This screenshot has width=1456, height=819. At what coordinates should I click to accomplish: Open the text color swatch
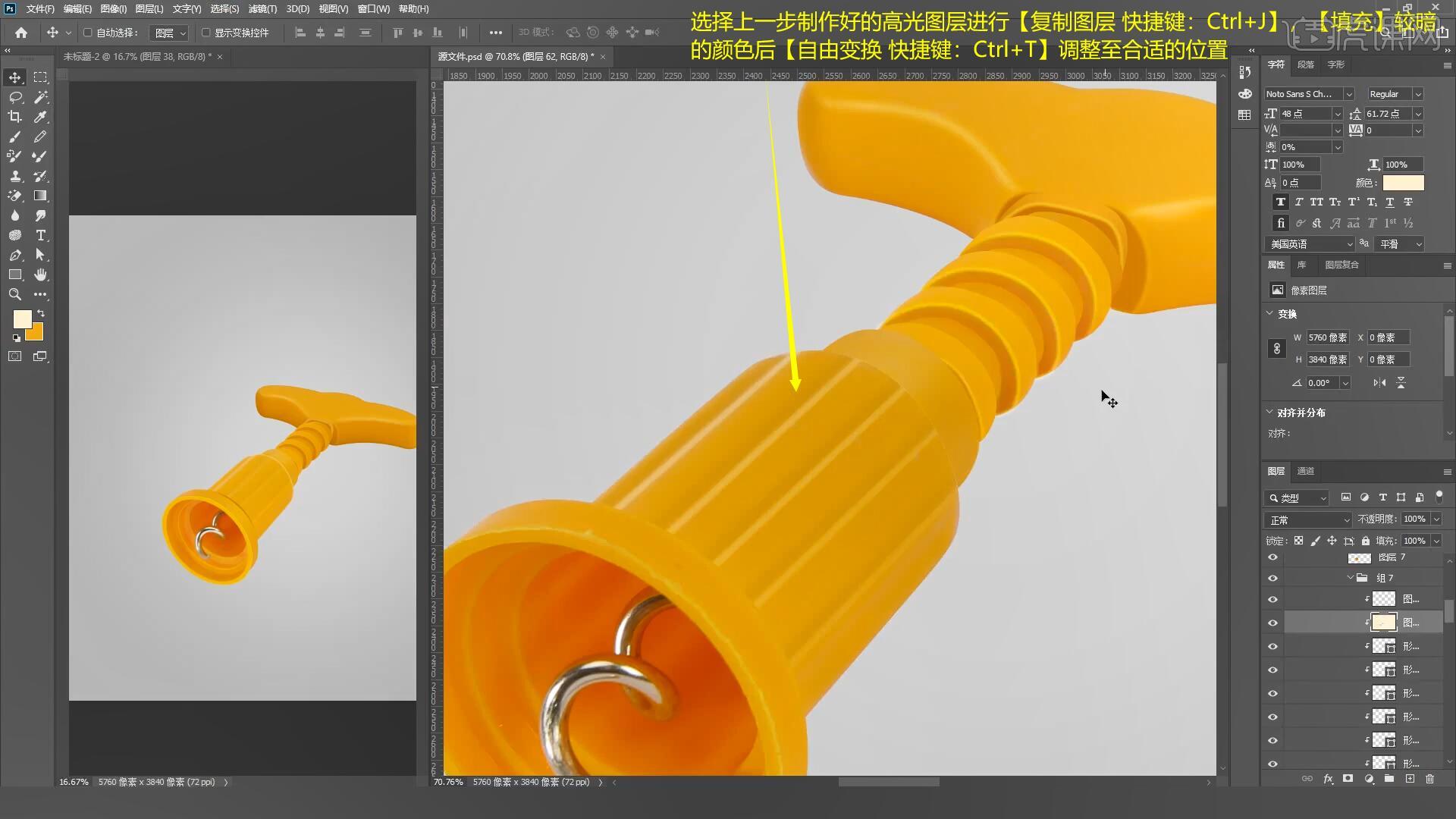(1403, 183)
